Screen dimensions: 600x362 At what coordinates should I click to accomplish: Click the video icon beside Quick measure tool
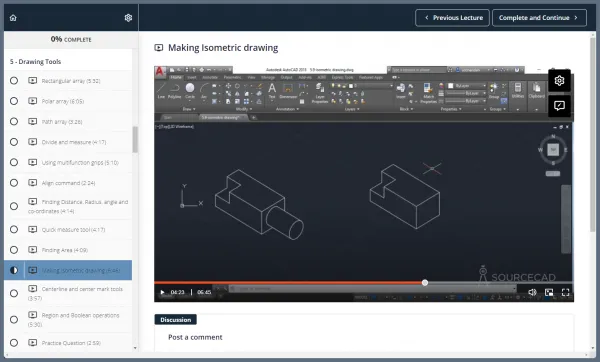(x=33, y=230)
